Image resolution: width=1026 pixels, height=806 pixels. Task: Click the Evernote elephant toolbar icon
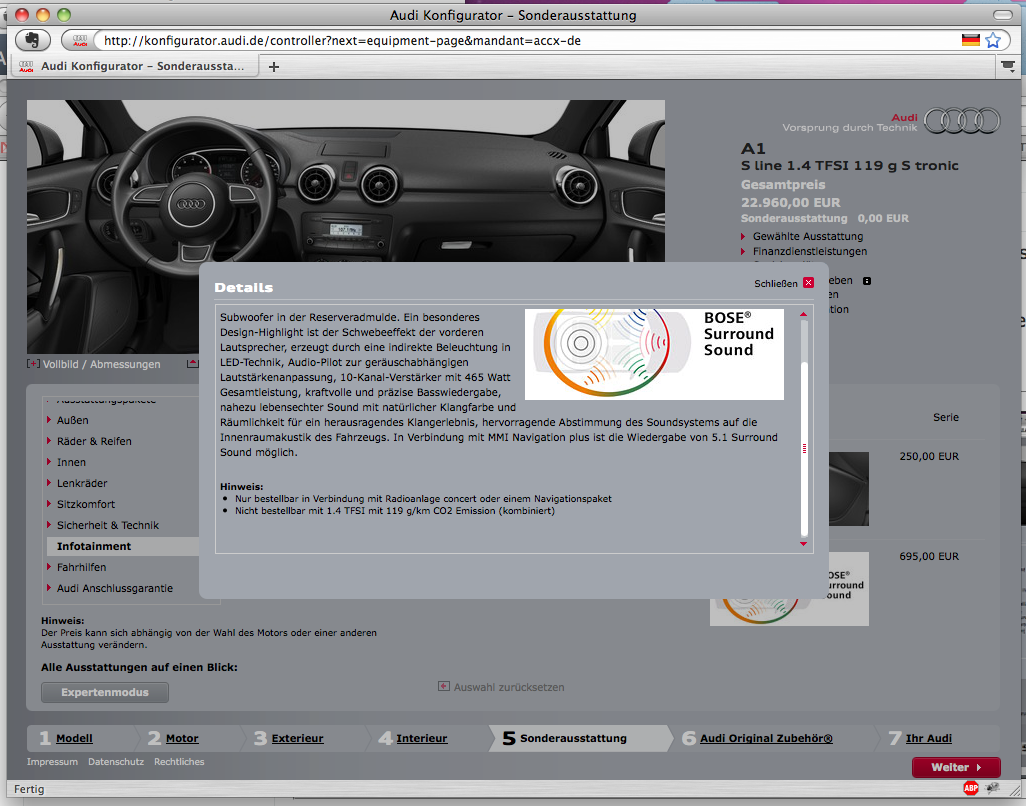(x=31, y=40)
